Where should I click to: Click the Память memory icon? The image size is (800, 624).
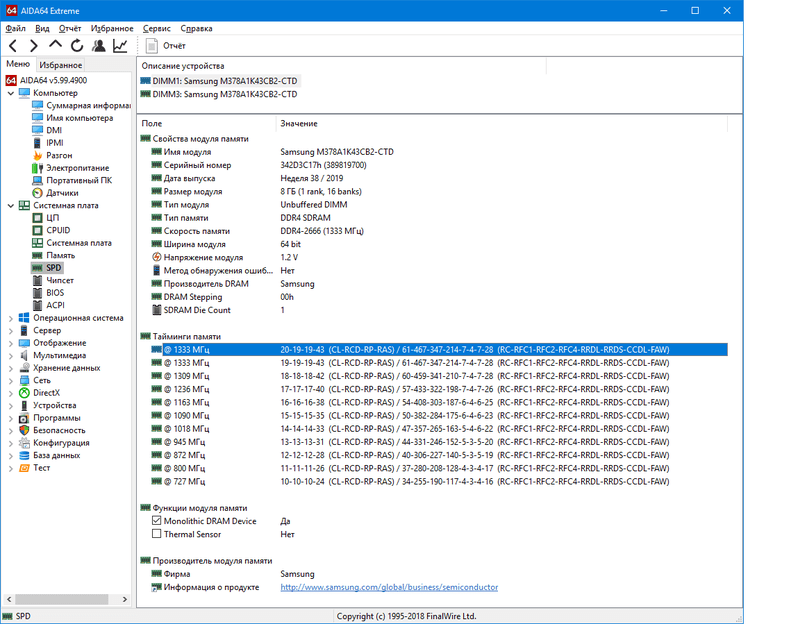37,256
